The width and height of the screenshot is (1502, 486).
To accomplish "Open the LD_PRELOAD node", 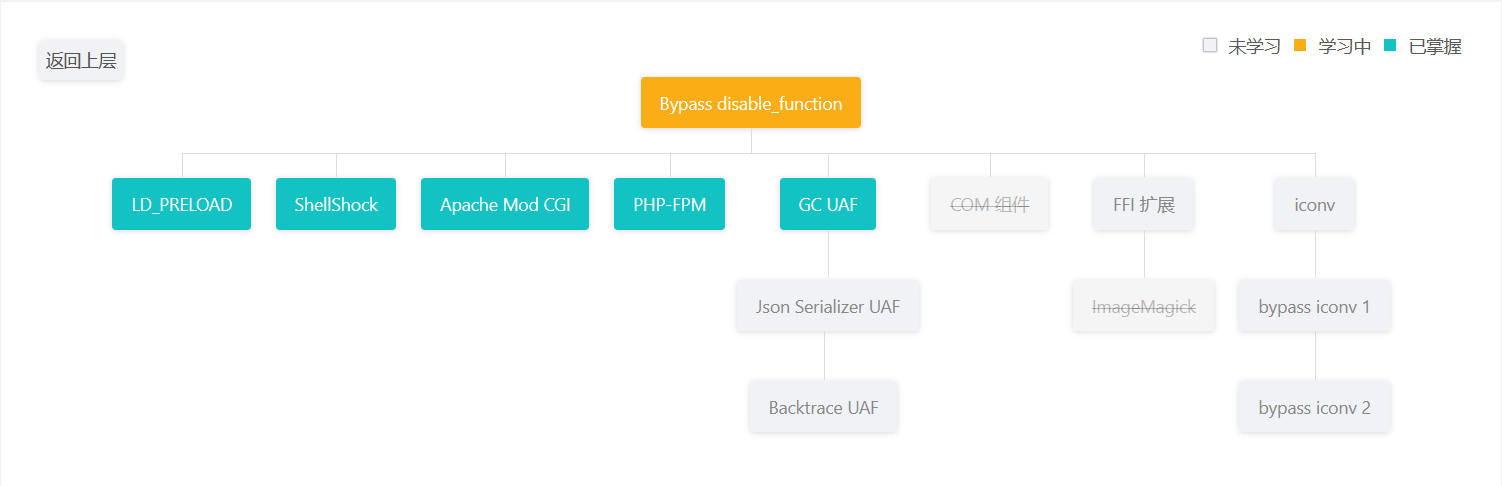I will 181,205.
